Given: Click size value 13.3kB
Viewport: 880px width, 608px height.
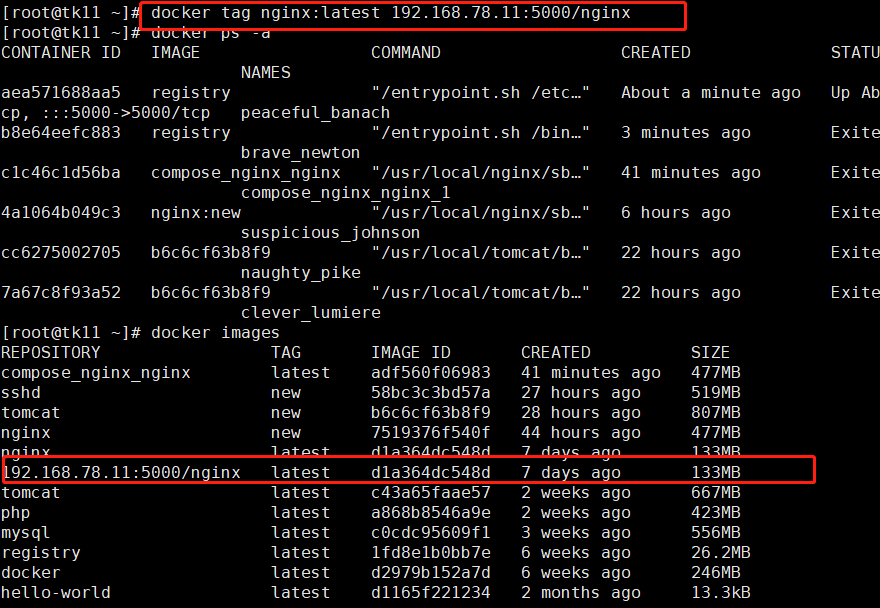Looking at the screenshot, I should point(721,593).
